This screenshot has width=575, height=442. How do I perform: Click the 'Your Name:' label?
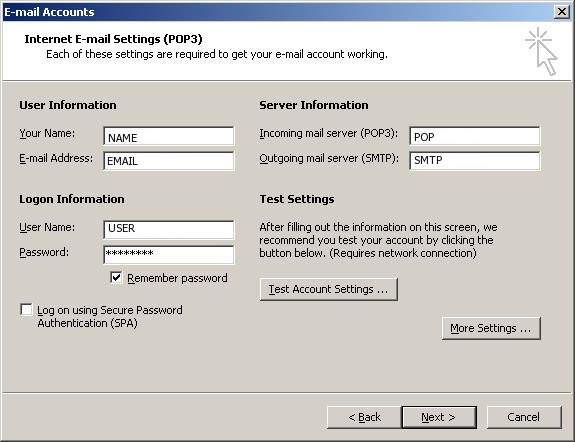pyautogui.click(x=47, y=134)
